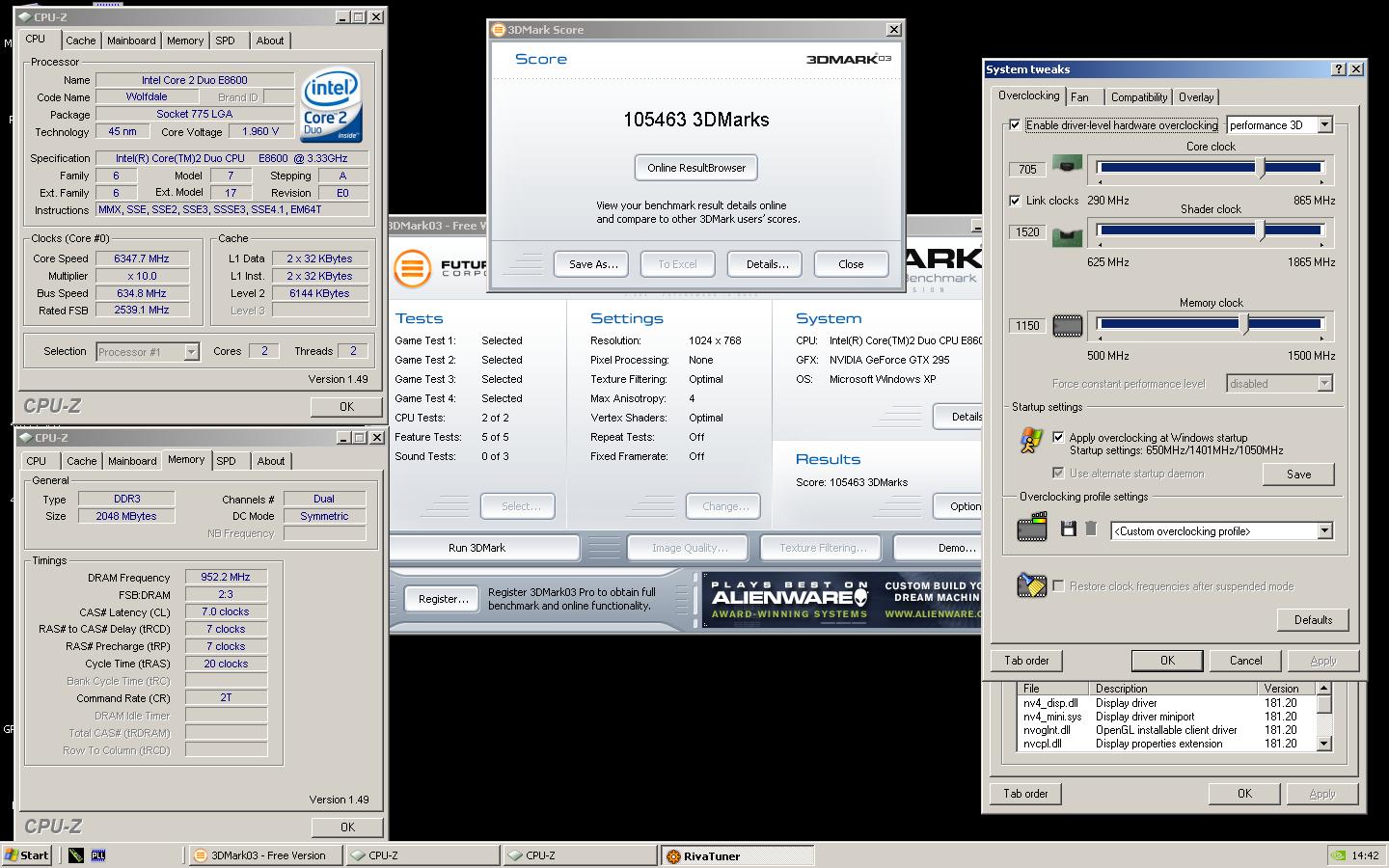Toggle Enable driver-level hardware overclocking
Viewport: 1389px width, 868px height.
[x=1015, y=125]
